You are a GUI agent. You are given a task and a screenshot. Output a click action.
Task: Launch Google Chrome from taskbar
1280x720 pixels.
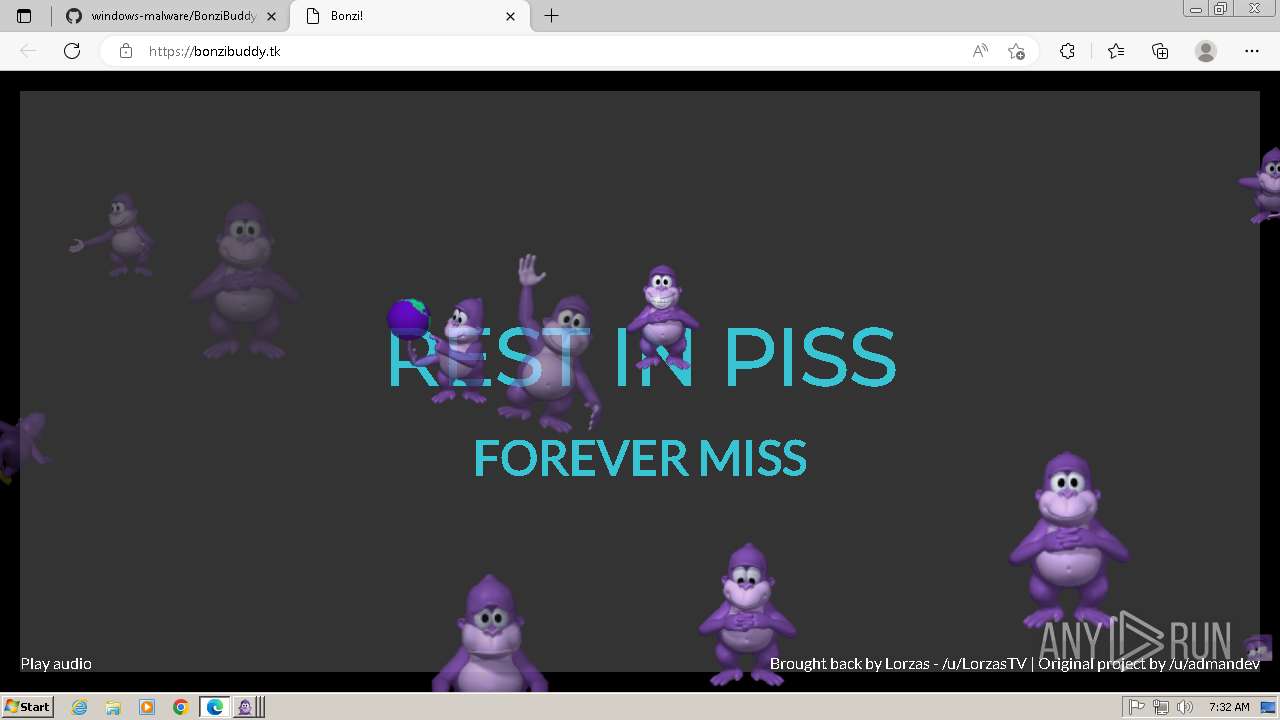[181, 707]
